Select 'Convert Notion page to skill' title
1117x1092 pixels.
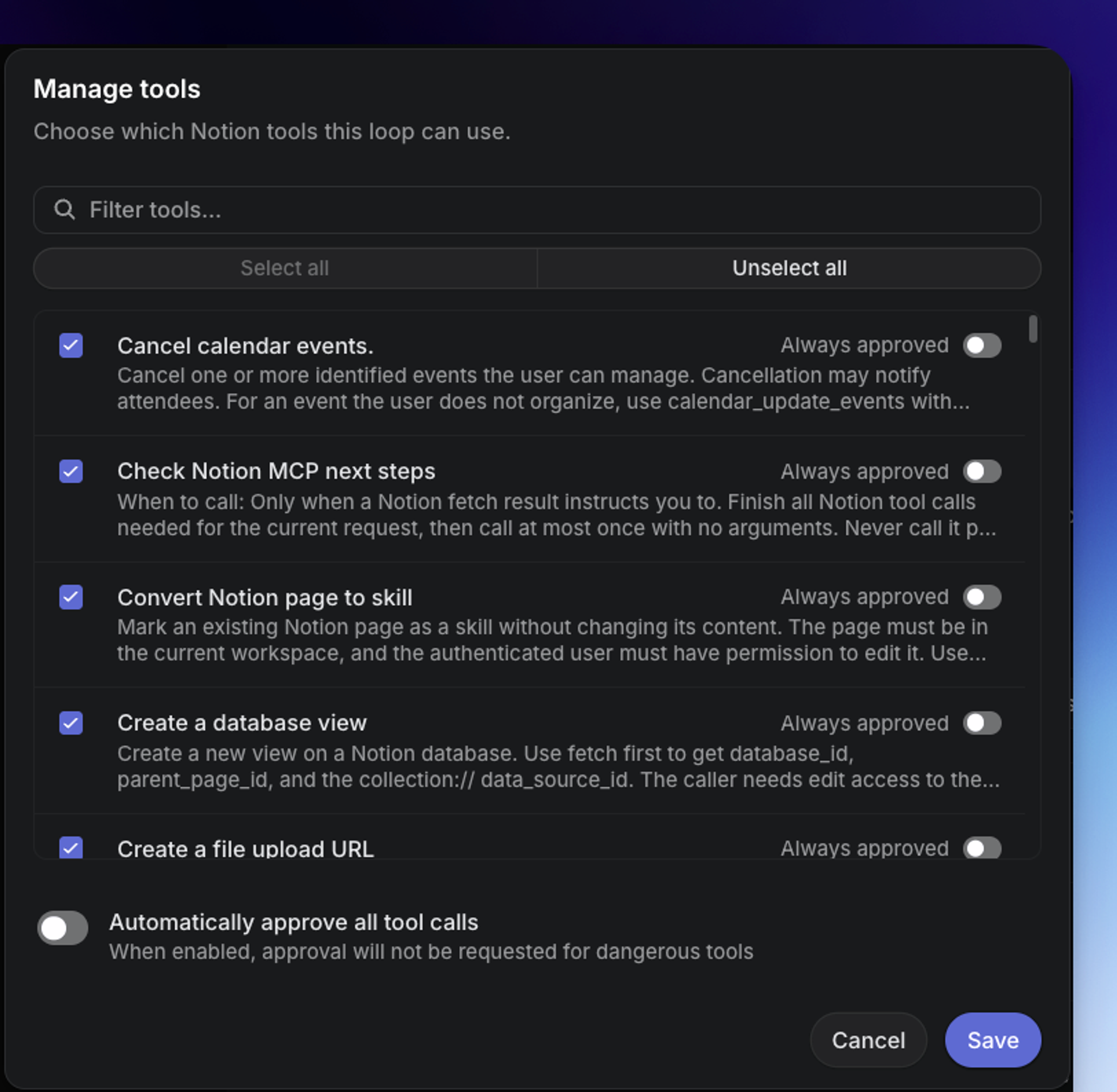click(x=265, y=598)
